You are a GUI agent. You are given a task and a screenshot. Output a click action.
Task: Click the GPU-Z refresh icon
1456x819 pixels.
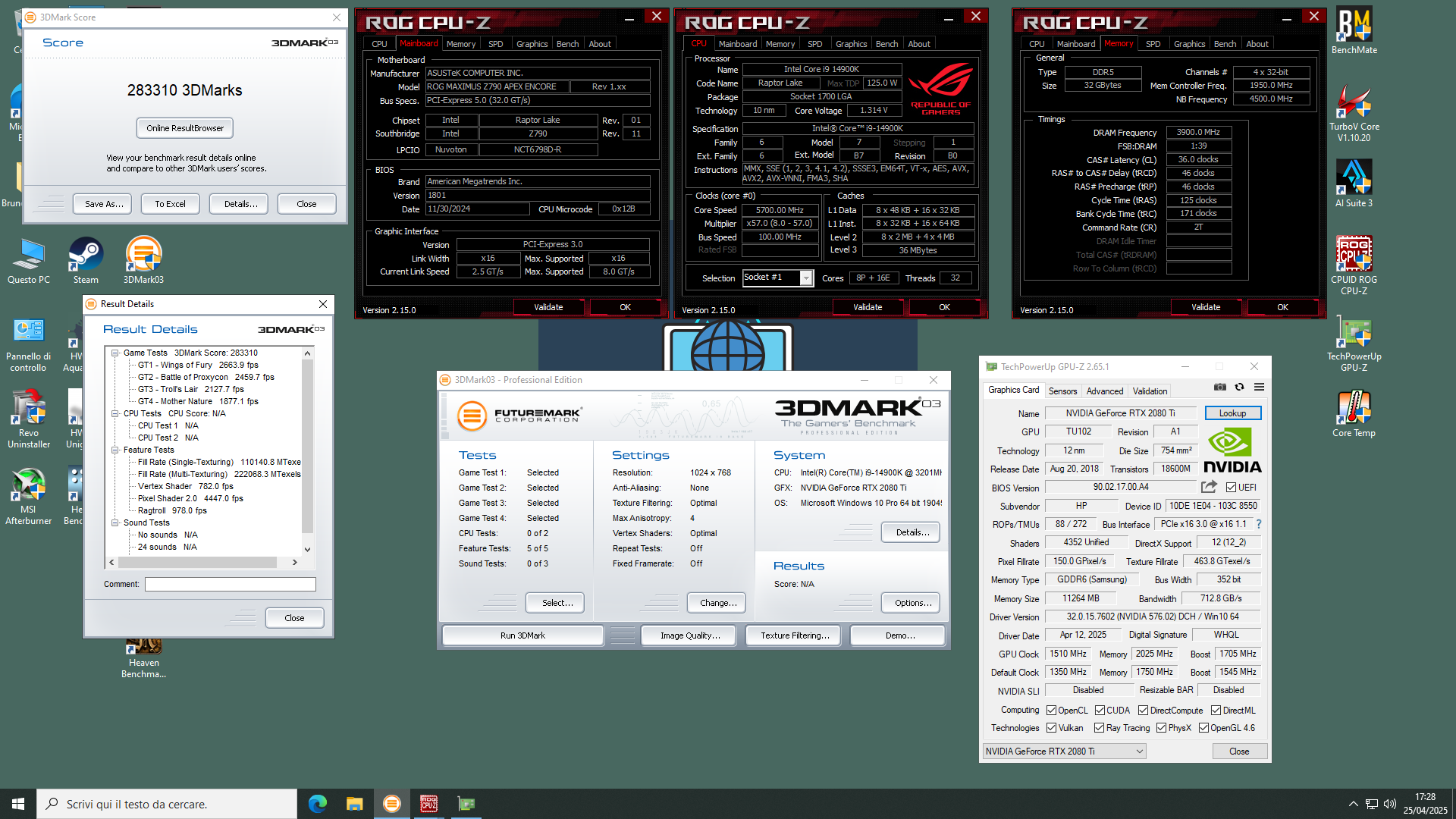(x=1239, y=388)
